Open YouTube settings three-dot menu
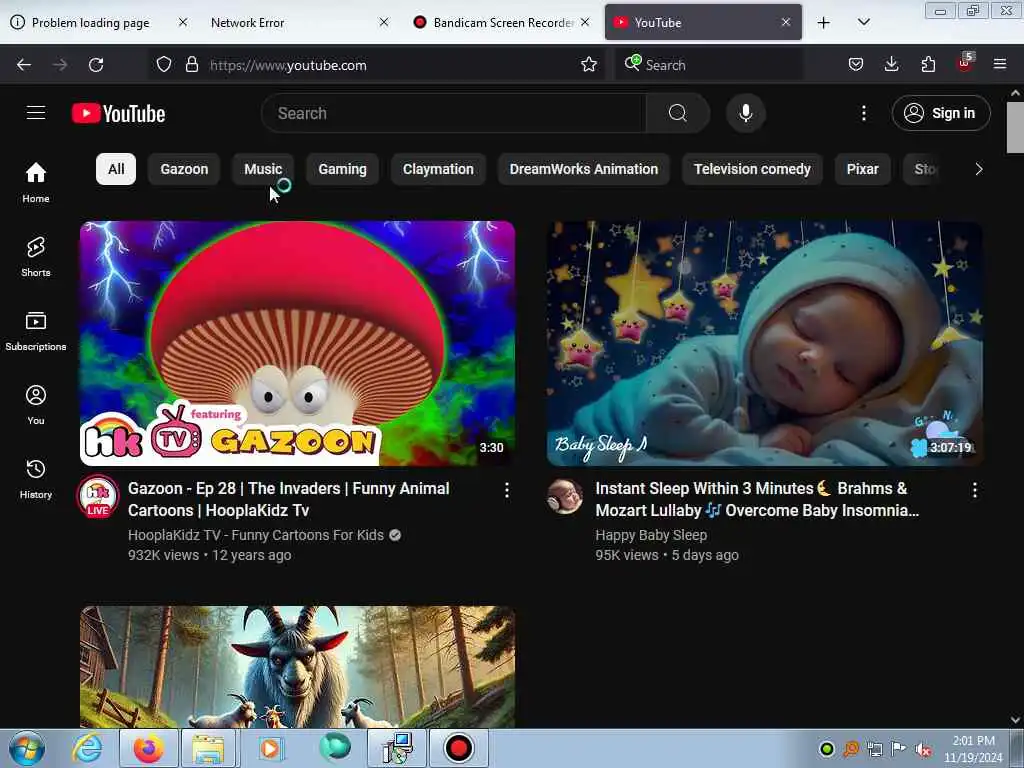The width and height of the screenshot is (1024, 768). tap(863, 113)
